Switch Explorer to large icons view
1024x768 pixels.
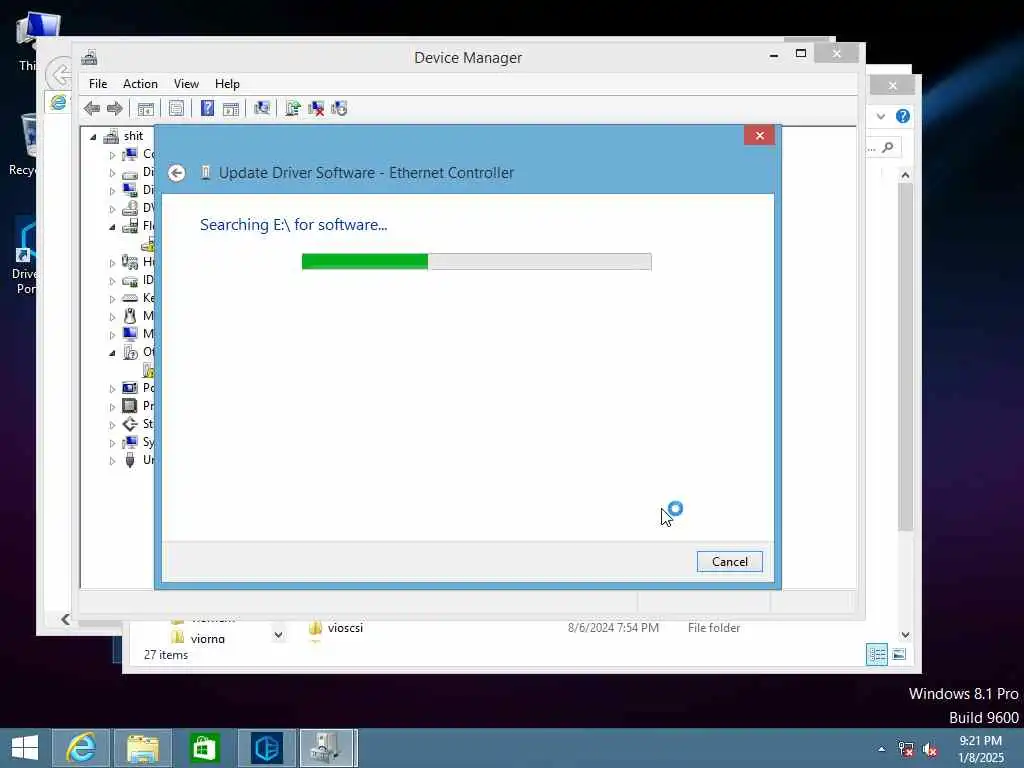click(x=899, y=654)
